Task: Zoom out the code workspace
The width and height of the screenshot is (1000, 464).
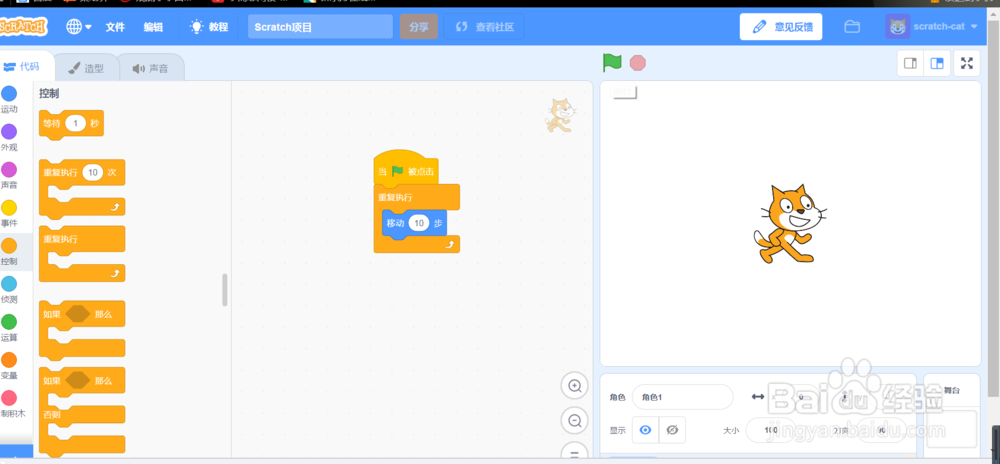Action: 575,421
